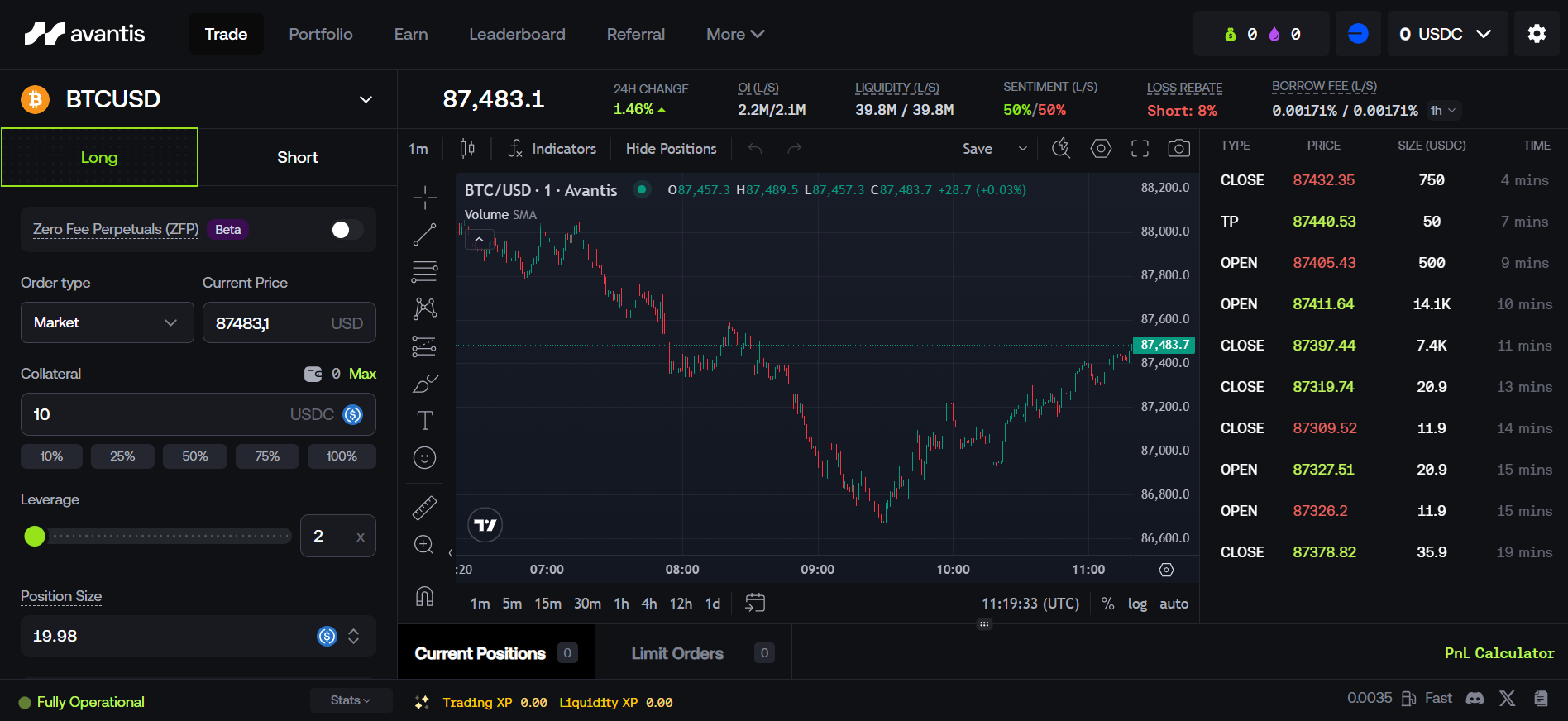Viewport: 1568px width, 721px height.
Task: Click the TradingView logo on chart
Action: coord(485,525)
